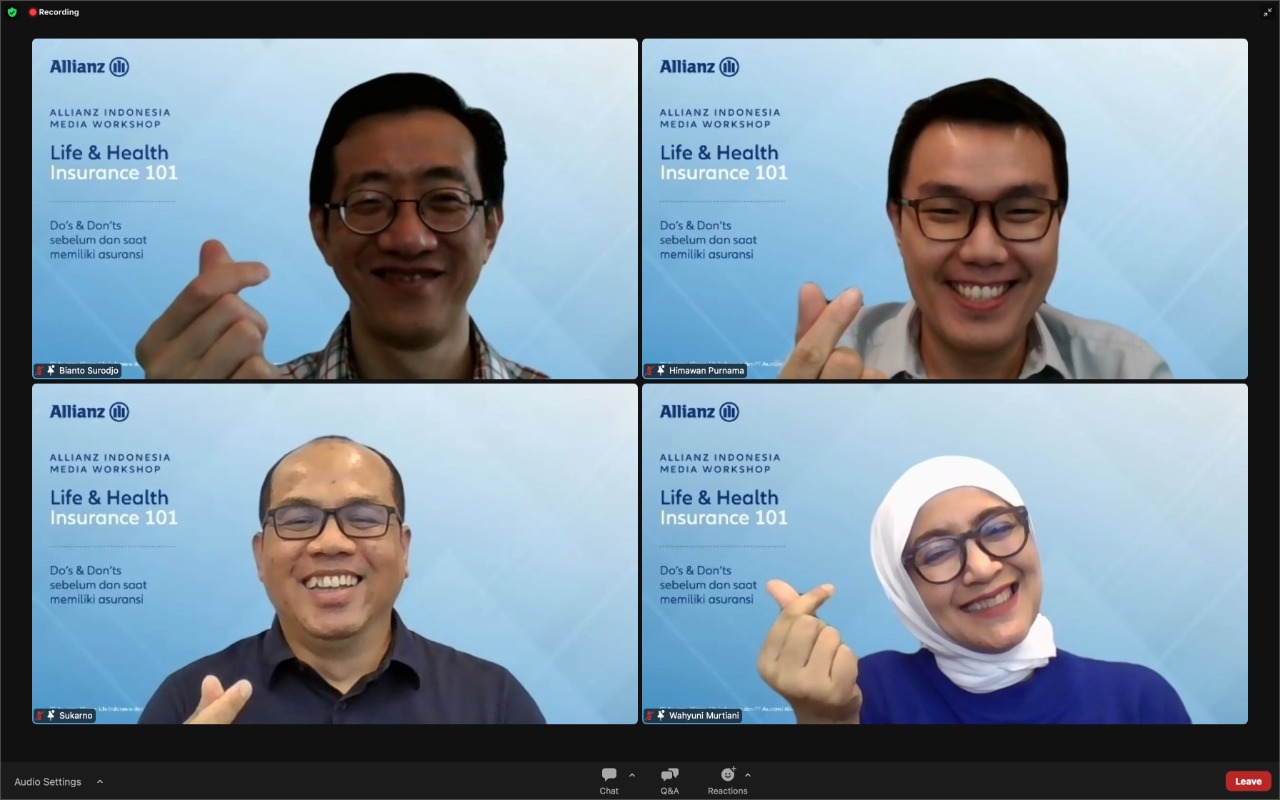
Task: Click muted mic icon for Sukarno
Action: (x=40, y=715)
